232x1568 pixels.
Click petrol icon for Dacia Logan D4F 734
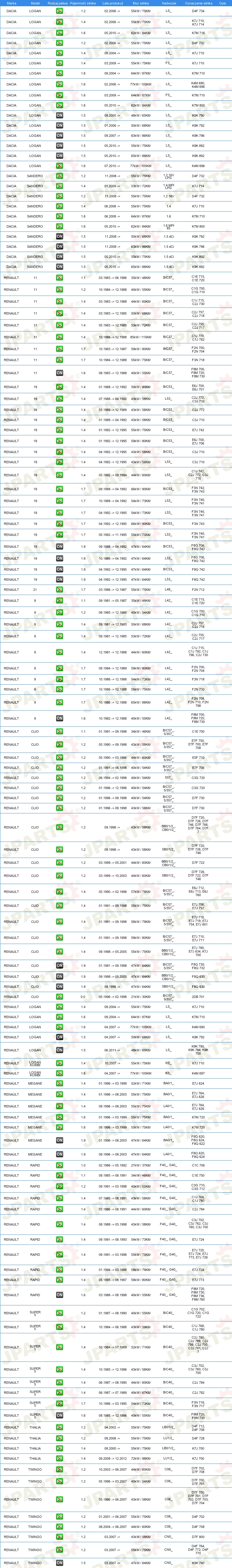click(x=59, y=11)
